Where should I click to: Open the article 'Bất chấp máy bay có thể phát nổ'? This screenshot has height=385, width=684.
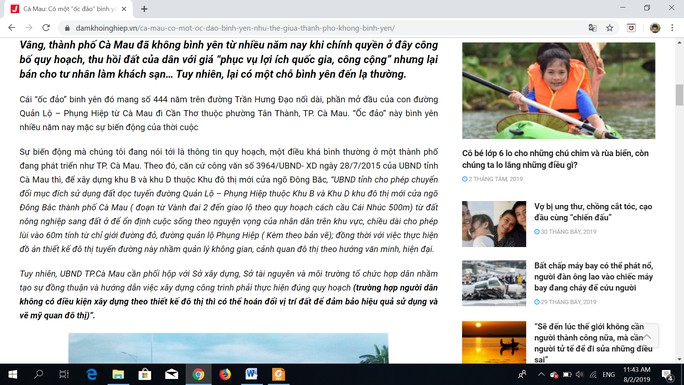[x=593, y=276]
